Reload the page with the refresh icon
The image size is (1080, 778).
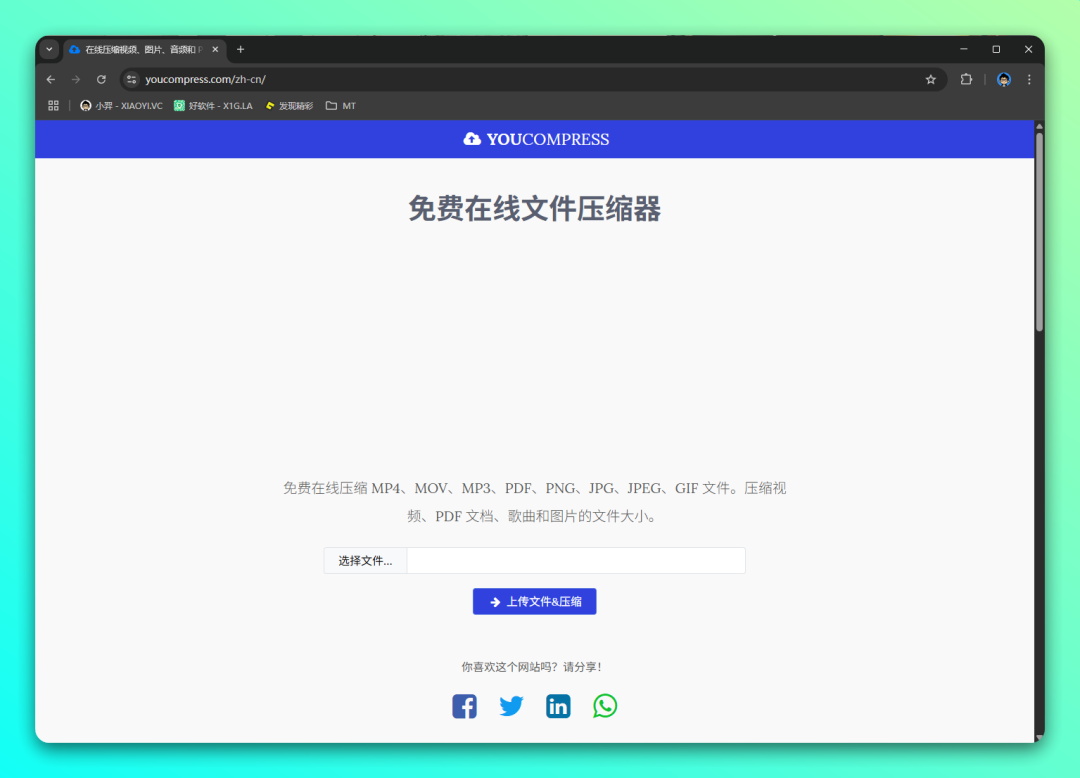click(101, 79)
